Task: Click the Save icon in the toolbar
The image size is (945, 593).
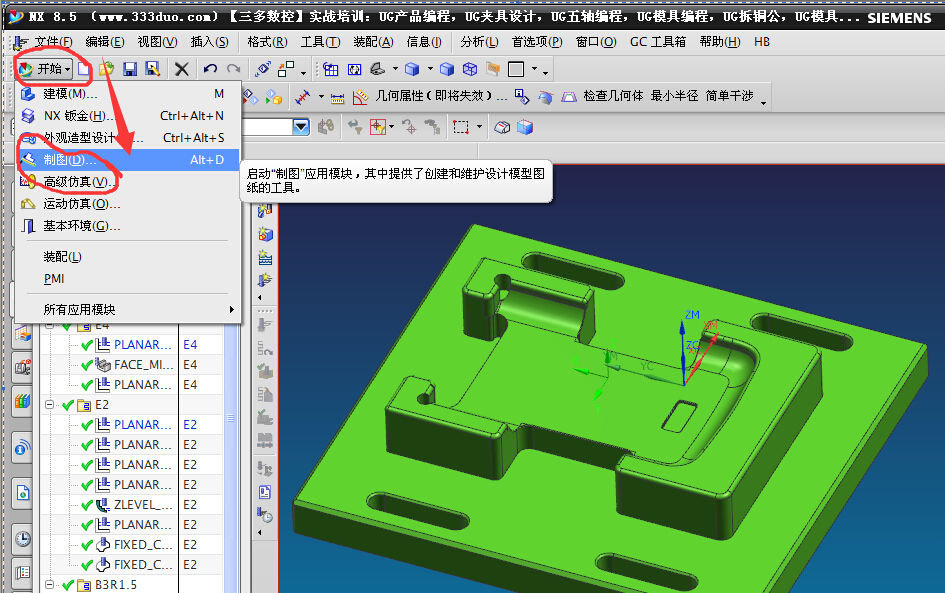Action: click(131, 68)
